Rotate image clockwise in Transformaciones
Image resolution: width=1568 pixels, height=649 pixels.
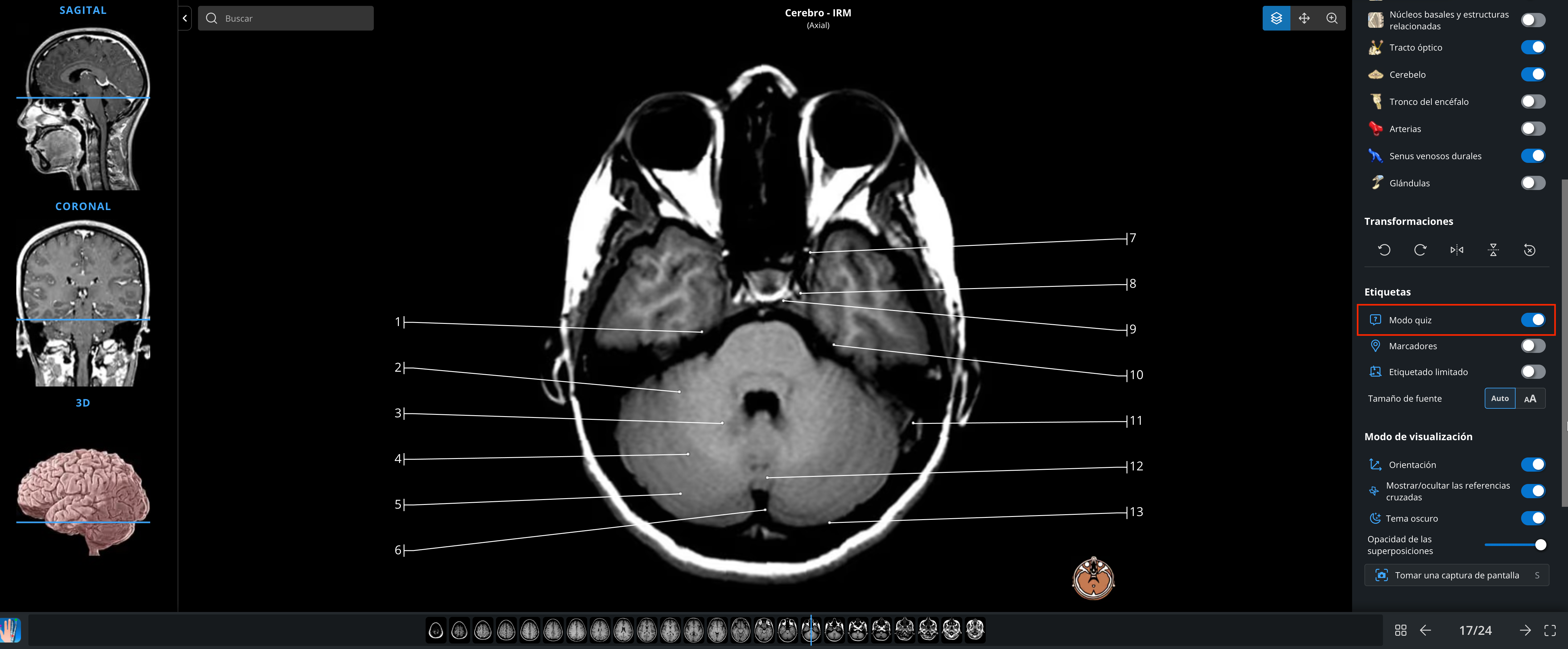coord(1420,250)
